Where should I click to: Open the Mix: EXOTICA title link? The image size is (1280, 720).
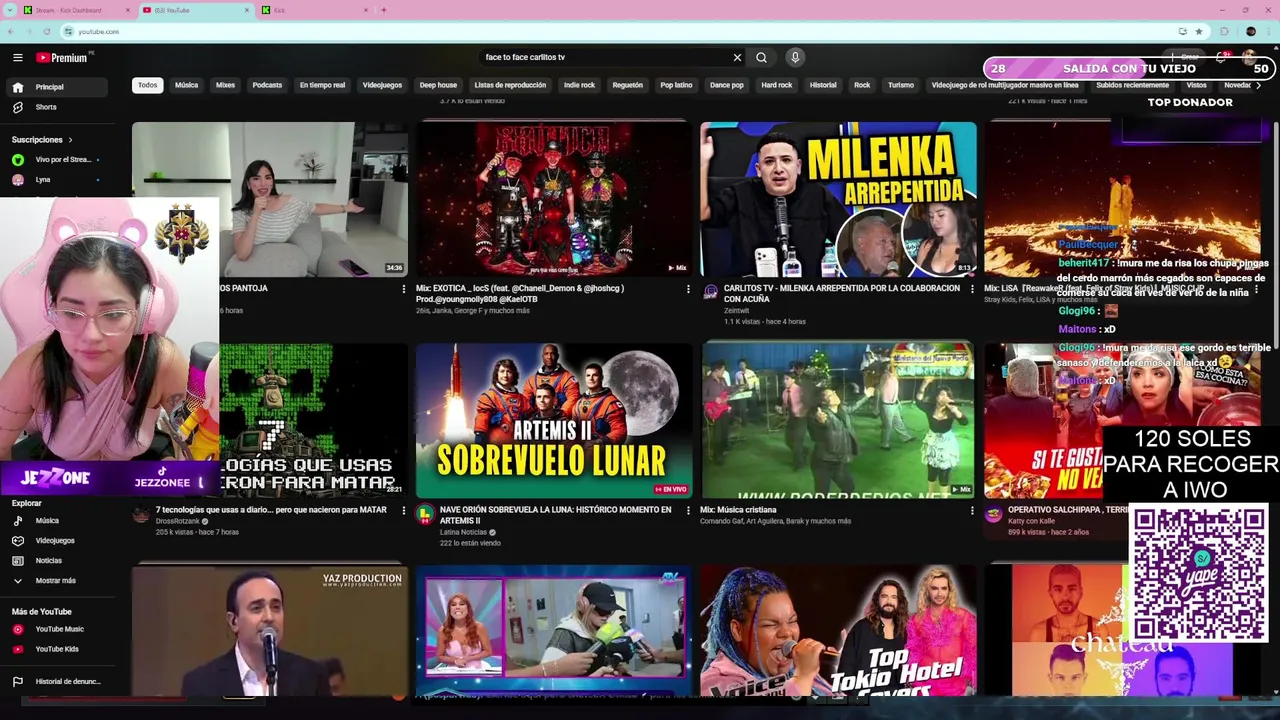[520, 293]
